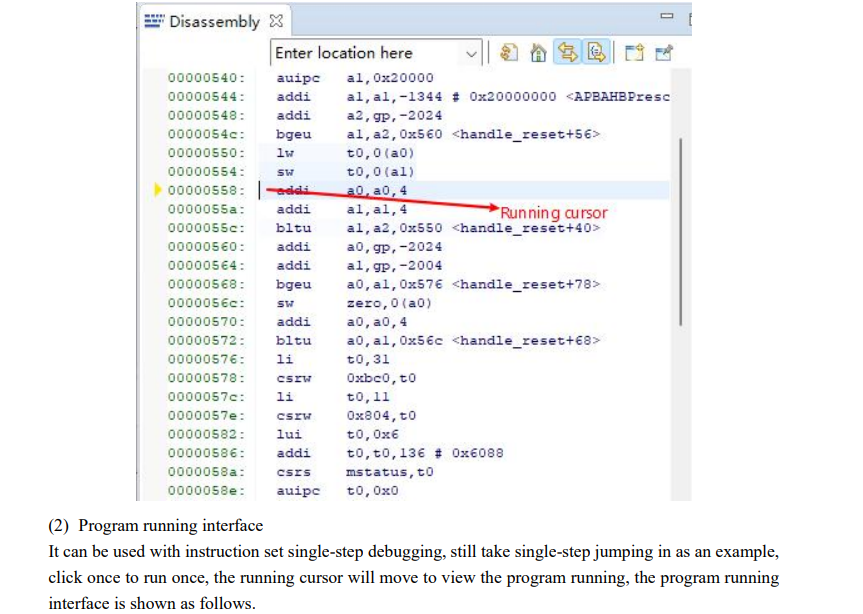Click the 'Enter location here' field
863x614 pixels.
point(376,53)
